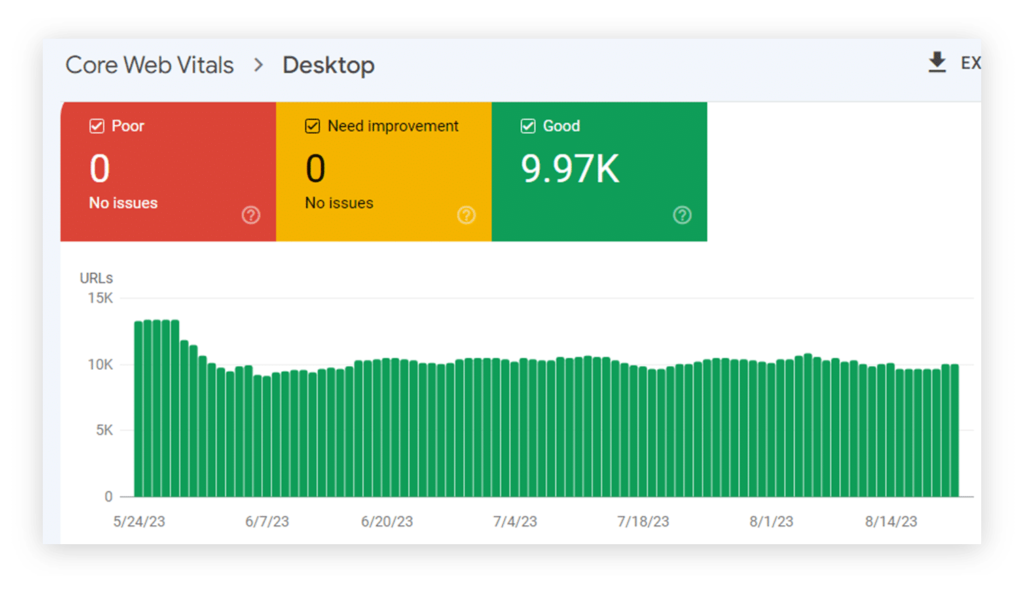Go back to Core Web Vitals breadcrumb
This screenshot has height=591, width=1024.
point(149,65)
